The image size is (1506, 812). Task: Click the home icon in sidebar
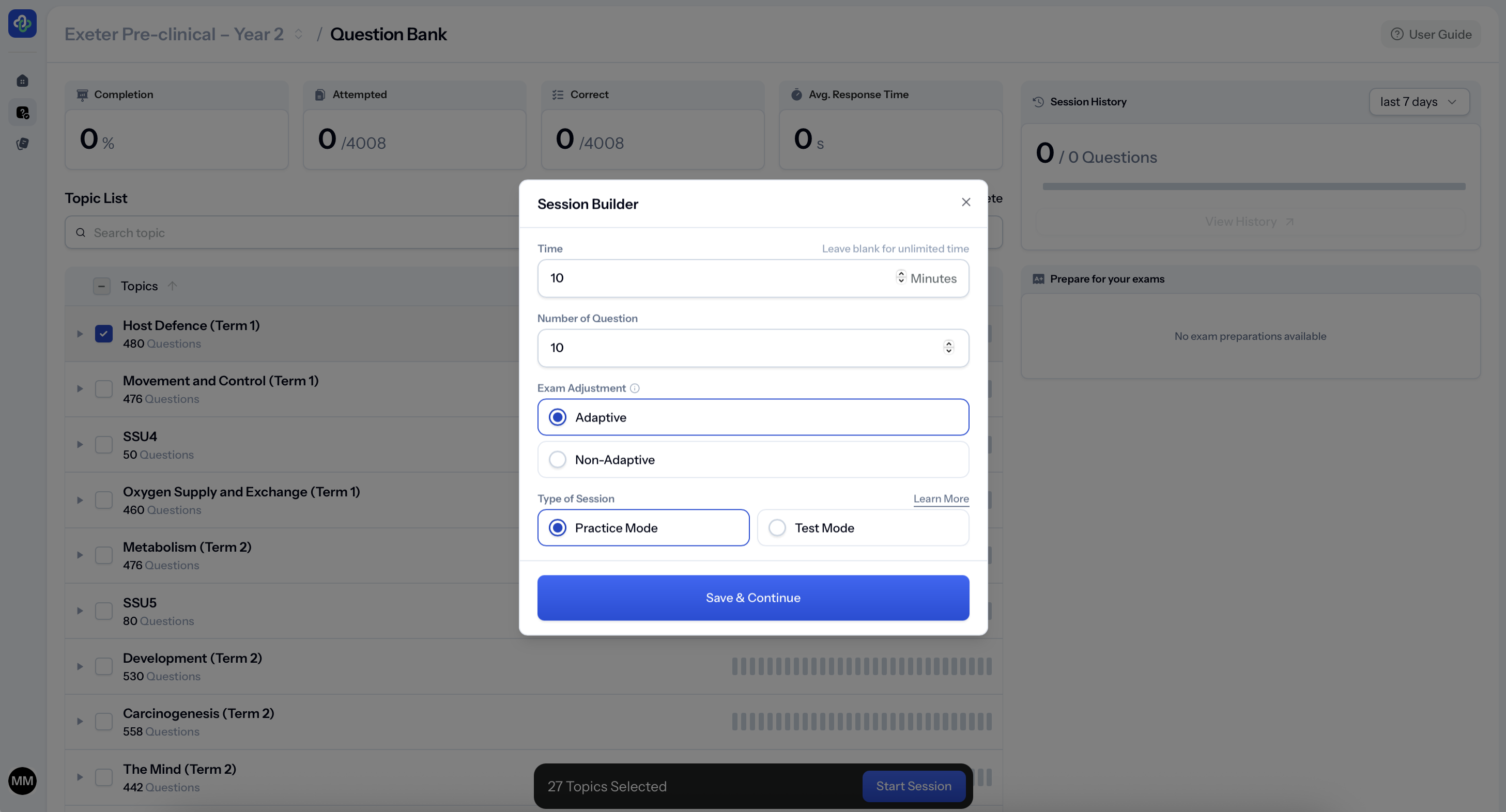(22, 81)
